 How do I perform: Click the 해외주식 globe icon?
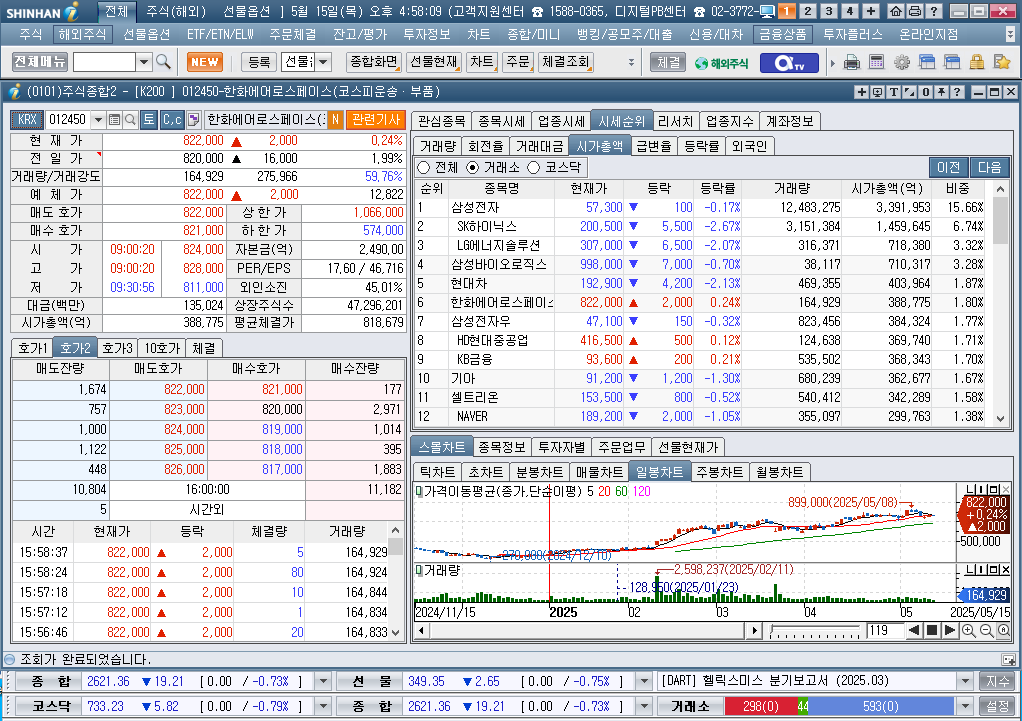point(721,63)
